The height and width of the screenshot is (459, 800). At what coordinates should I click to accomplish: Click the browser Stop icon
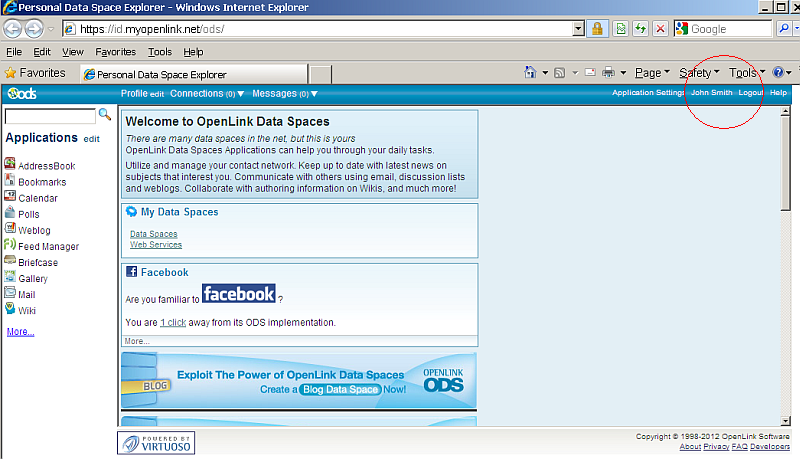point(660,29)
